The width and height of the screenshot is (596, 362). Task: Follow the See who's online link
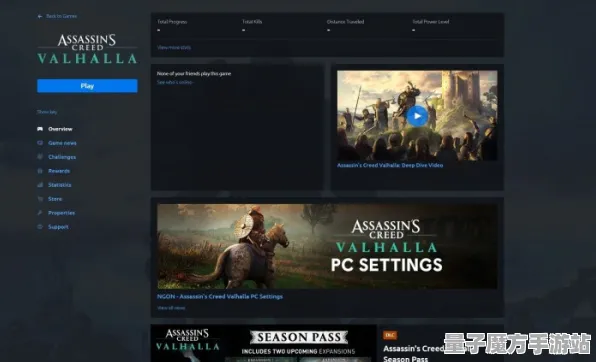click(x=175, y=82)
